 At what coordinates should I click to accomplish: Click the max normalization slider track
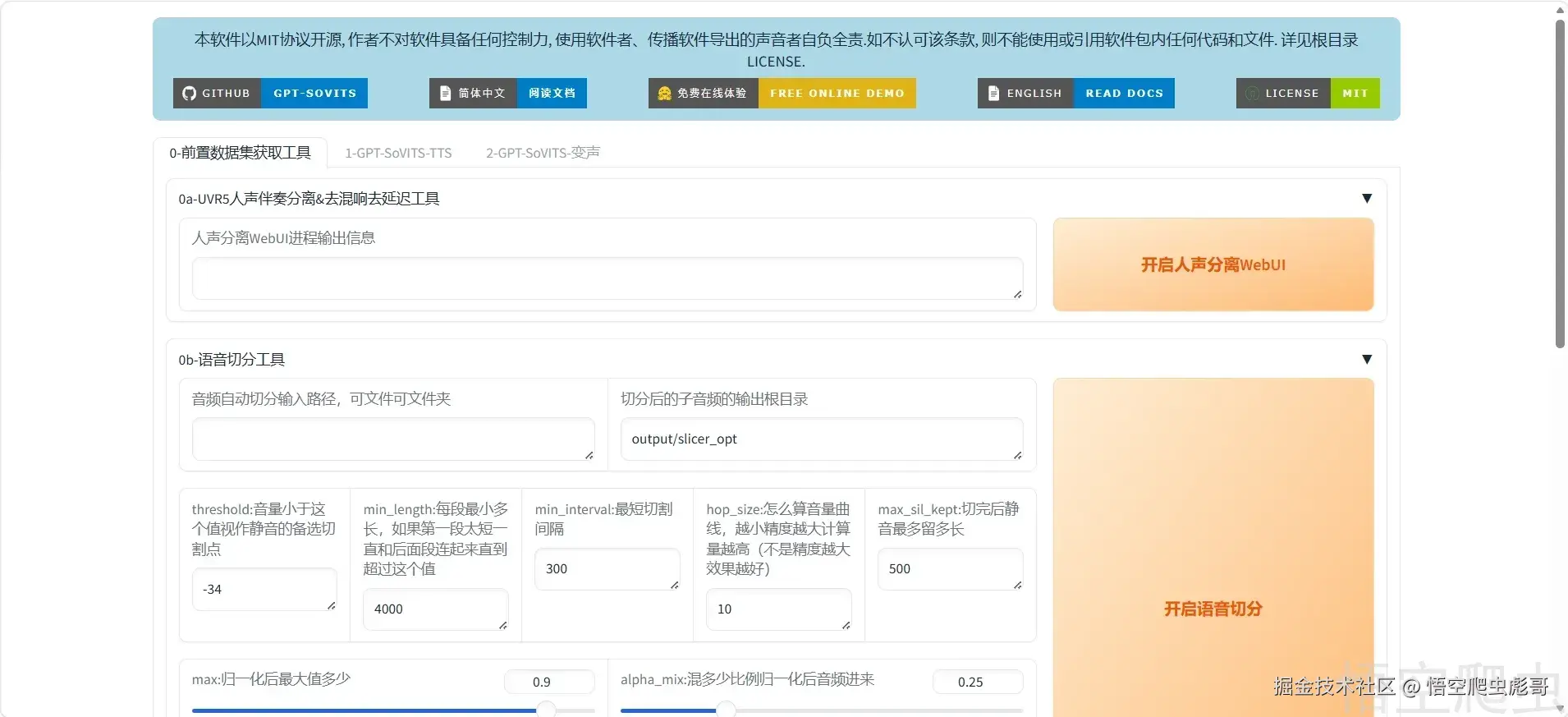coord(393,710)
